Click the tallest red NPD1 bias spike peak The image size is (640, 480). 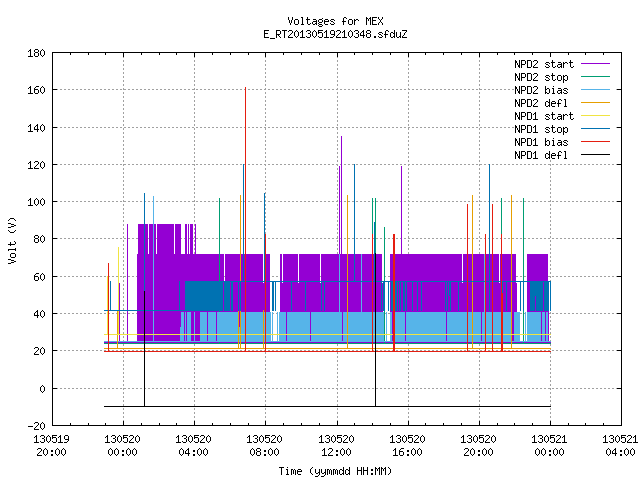[245, 88]
